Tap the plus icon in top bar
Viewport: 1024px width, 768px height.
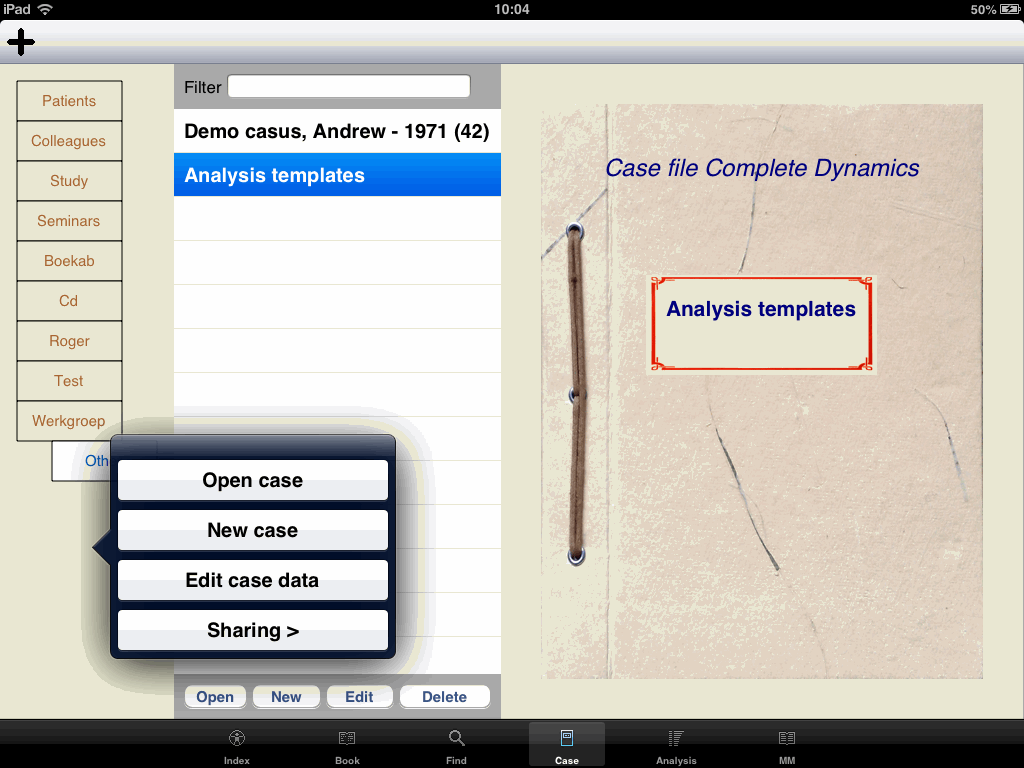21,42
